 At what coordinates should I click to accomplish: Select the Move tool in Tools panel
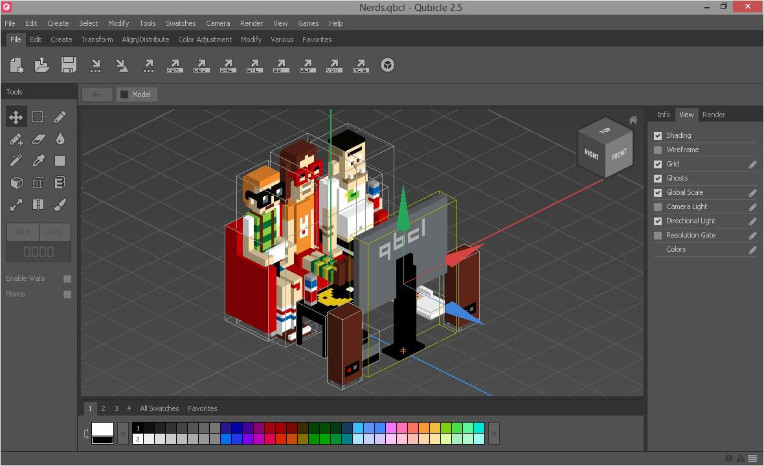(16, 117)
